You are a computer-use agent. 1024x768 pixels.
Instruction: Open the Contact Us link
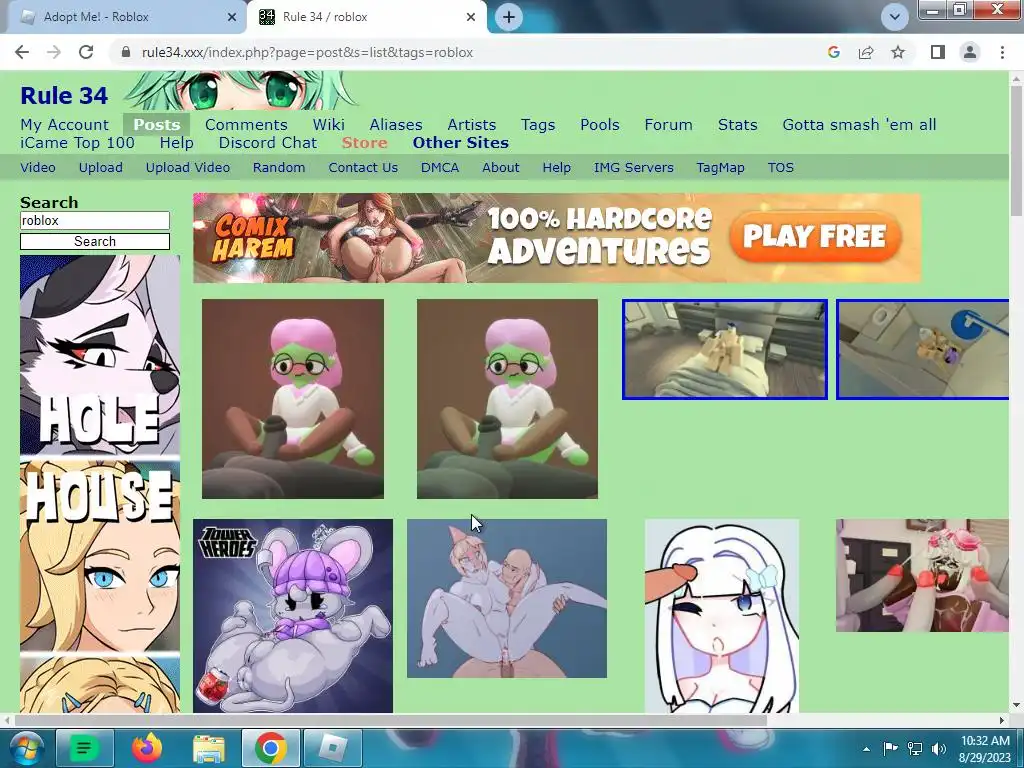point(363,168)
